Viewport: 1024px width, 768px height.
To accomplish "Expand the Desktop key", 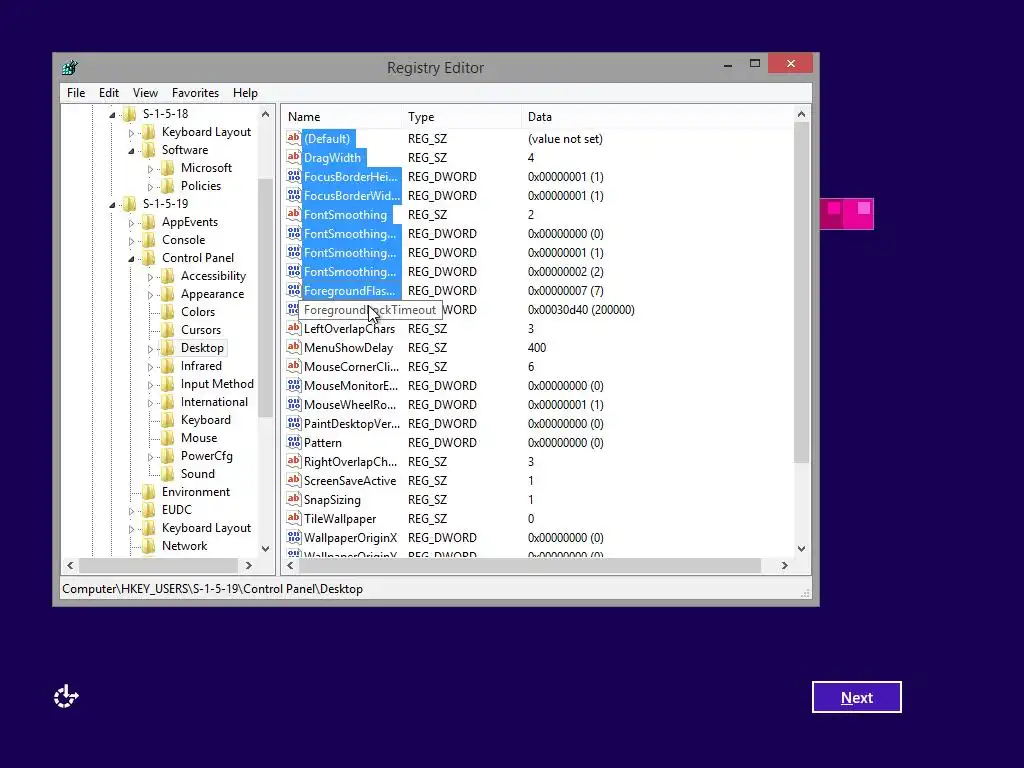I will click(x=150, y=349).
